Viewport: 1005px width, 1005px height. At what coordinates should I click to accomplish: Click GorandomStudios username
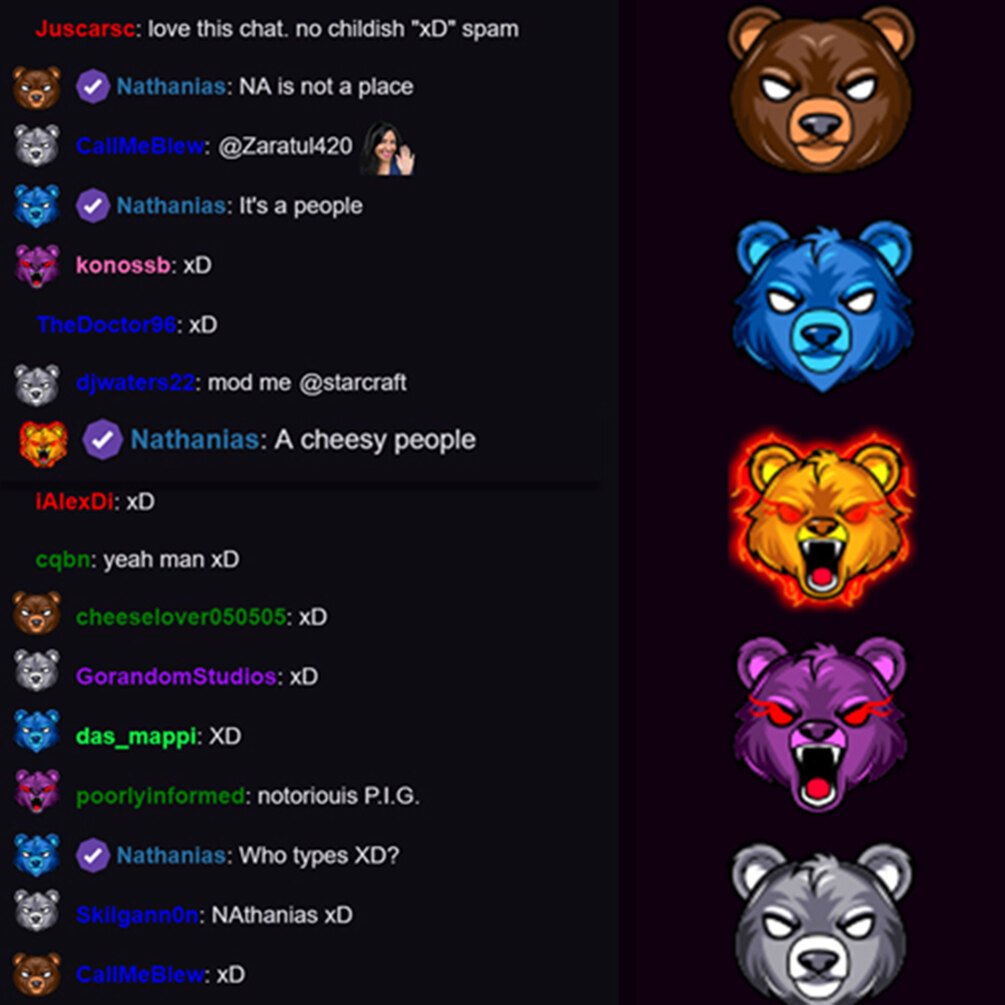coord(176,676)
